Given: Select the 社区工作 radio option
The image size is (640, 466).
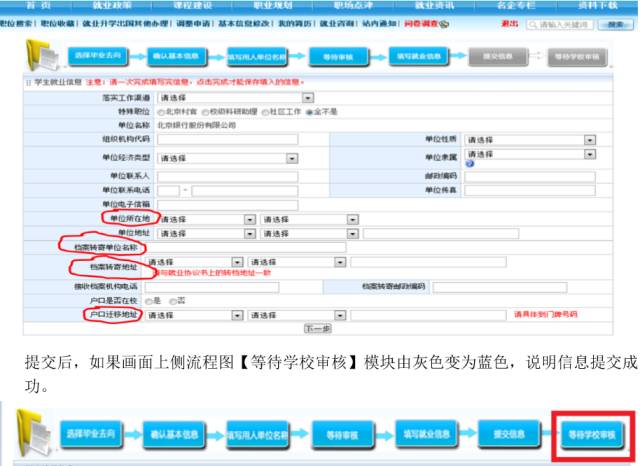Looking at the screenshot, I should (265, 112).
